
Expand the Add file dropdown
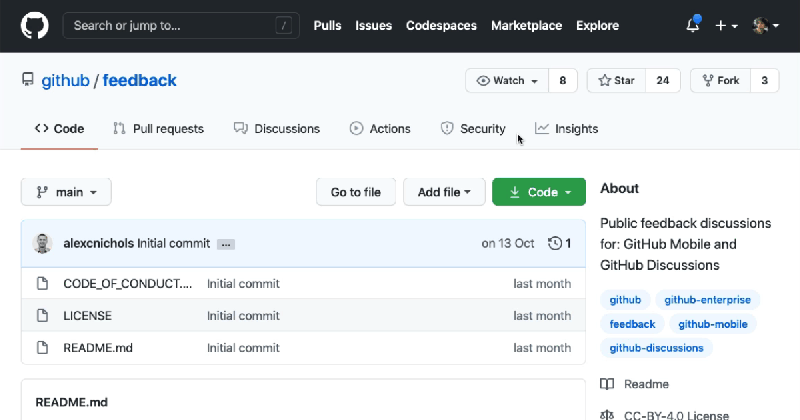click(444, 192)
